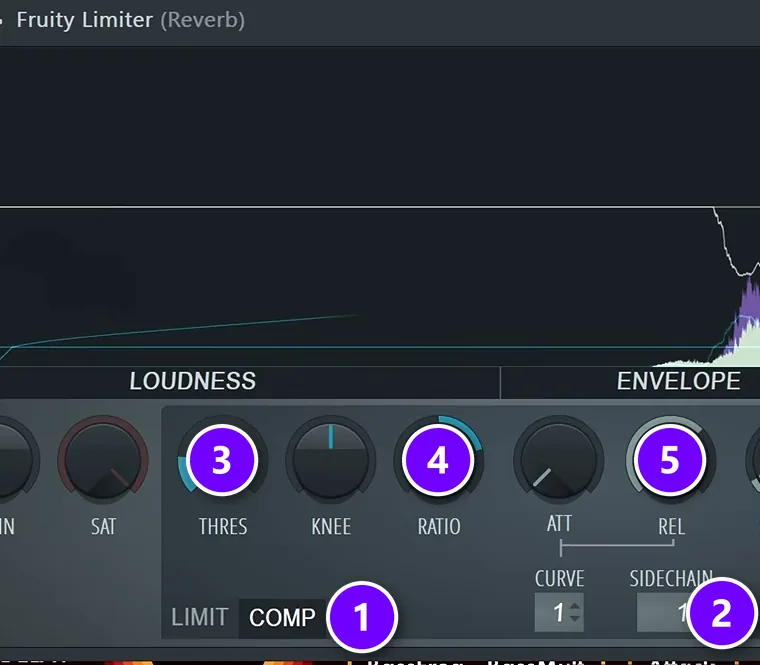Click the KNEE knob
This screenshot has height=665, width=760.
[331, 460]
